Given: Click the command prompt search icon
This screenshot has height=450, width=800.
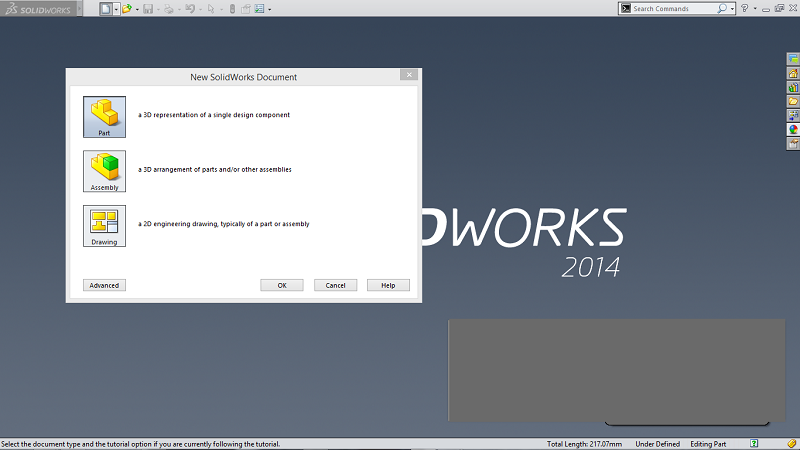Looking at the screenshot, I should tap(626, 9).
